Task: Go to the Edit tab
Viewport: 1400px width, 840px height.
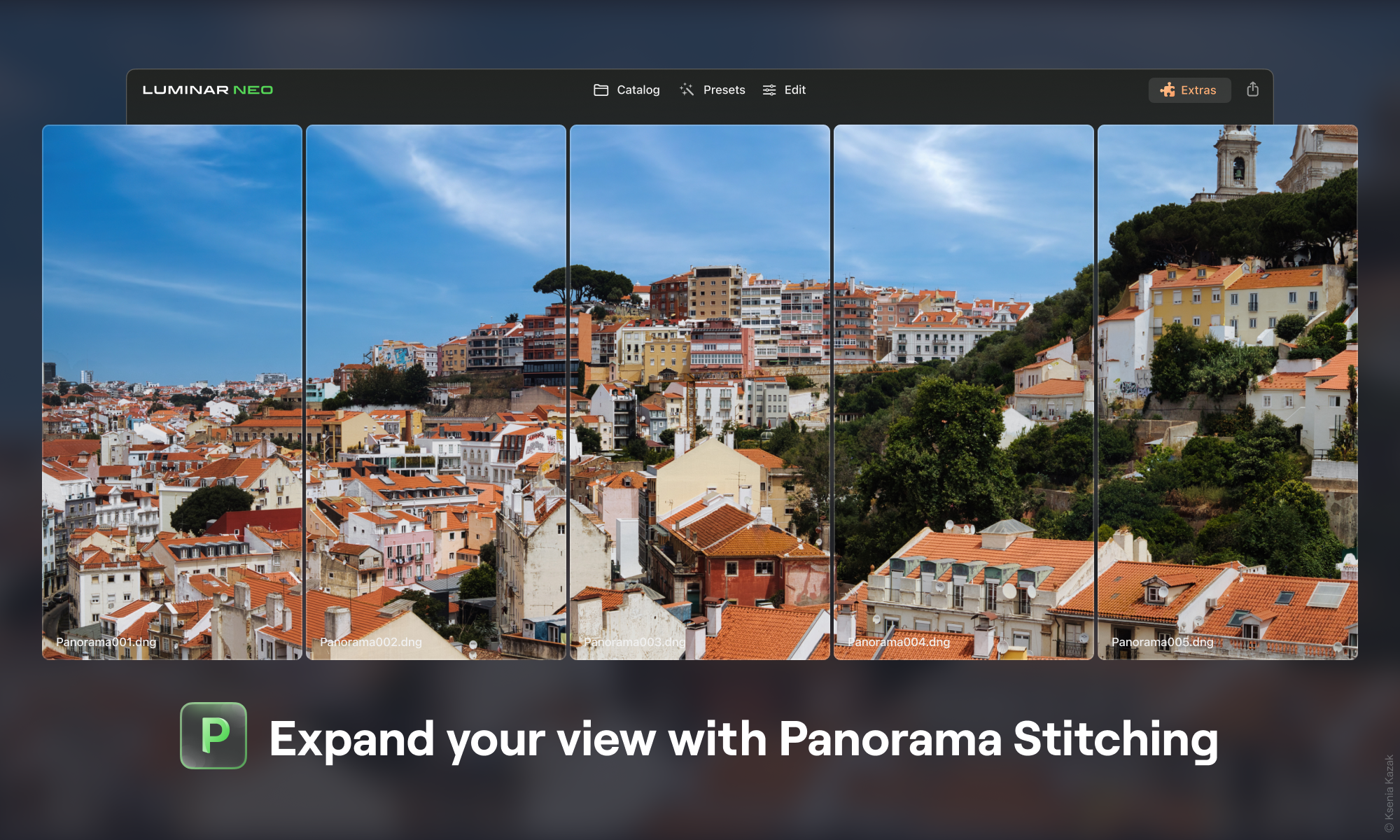Action: 794,90
